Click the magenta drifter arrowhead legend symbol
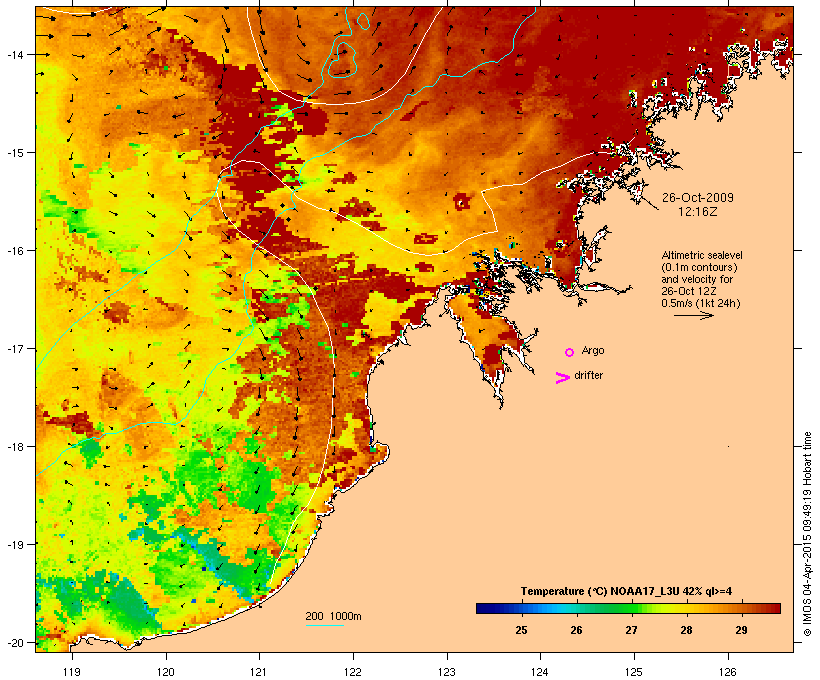The height and width of the screenshot is (680, 820). coord(562,378)
